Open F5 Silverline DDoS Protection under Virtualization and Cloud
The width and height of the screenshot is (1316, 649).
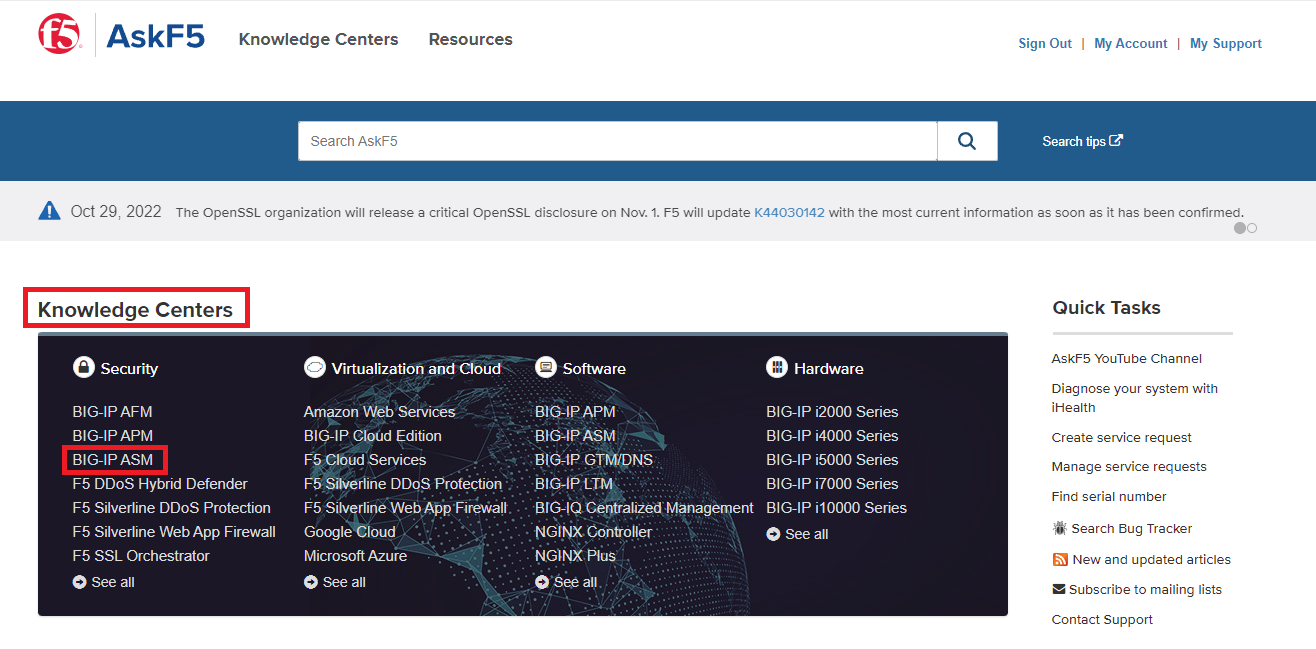(x=403, y=483)
